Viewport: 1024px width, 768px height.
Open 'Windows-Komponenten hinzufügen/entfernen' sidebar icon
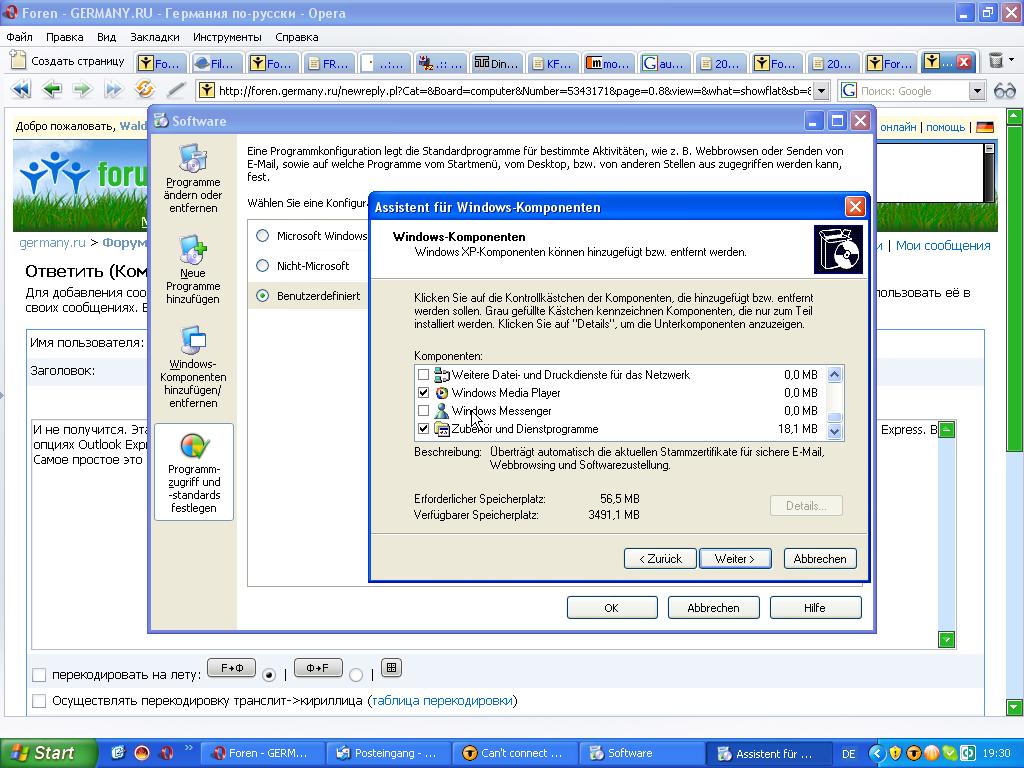pyautogui.click(x=193, y=367)
